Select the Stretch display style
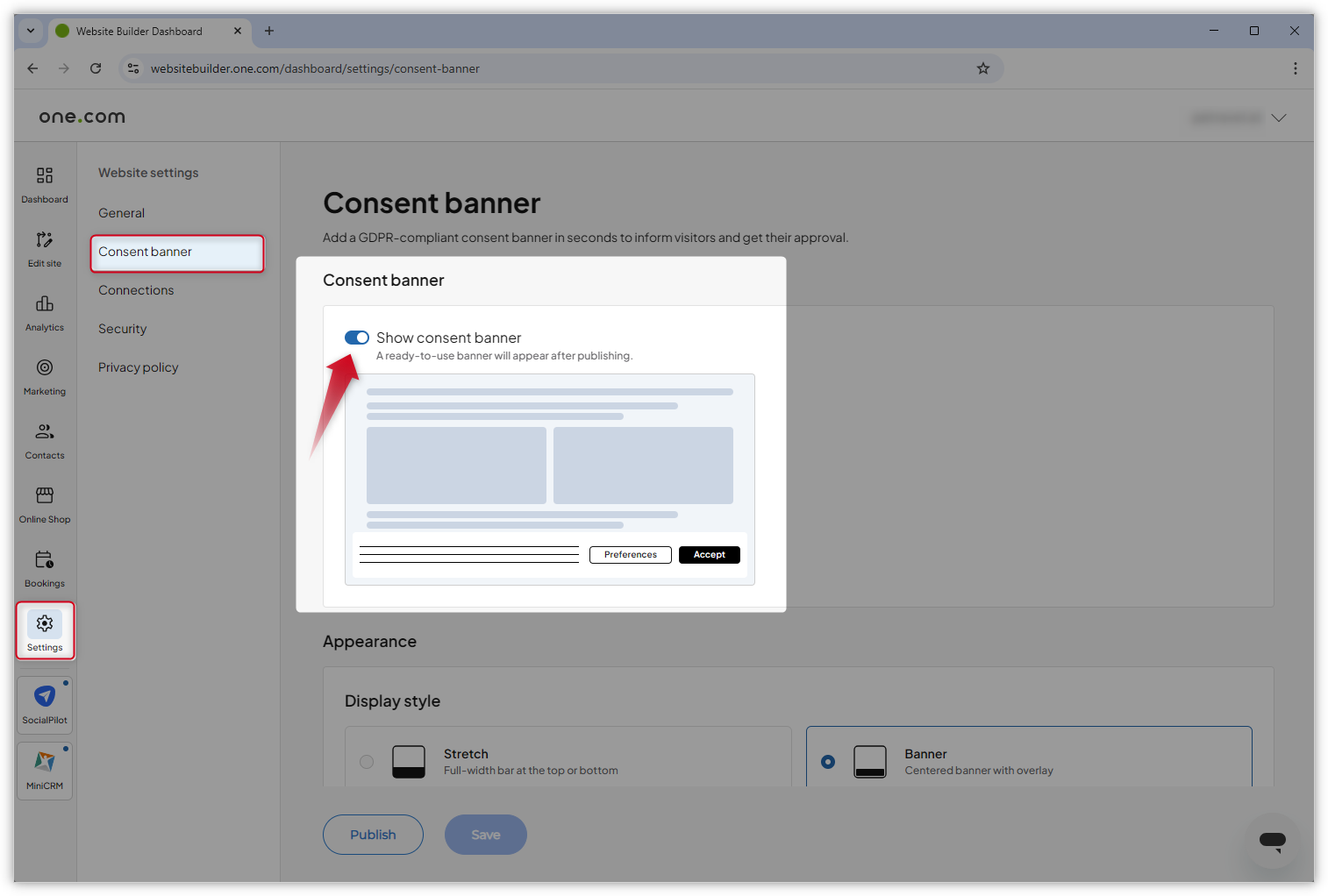 (x=367, y=762)
